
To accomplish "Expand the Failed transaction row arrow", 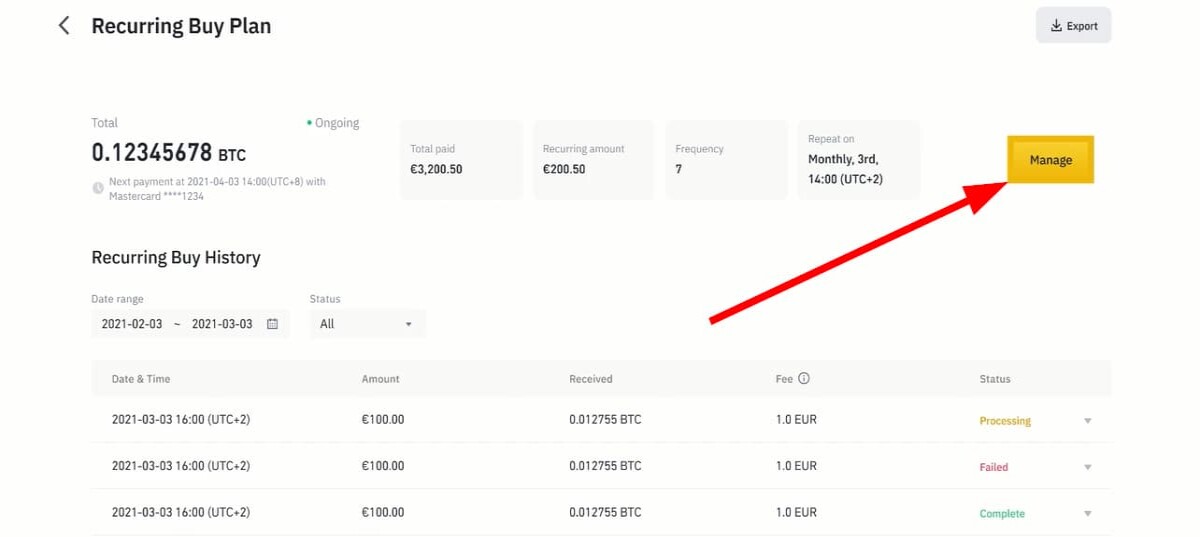I will [1088, 467].
